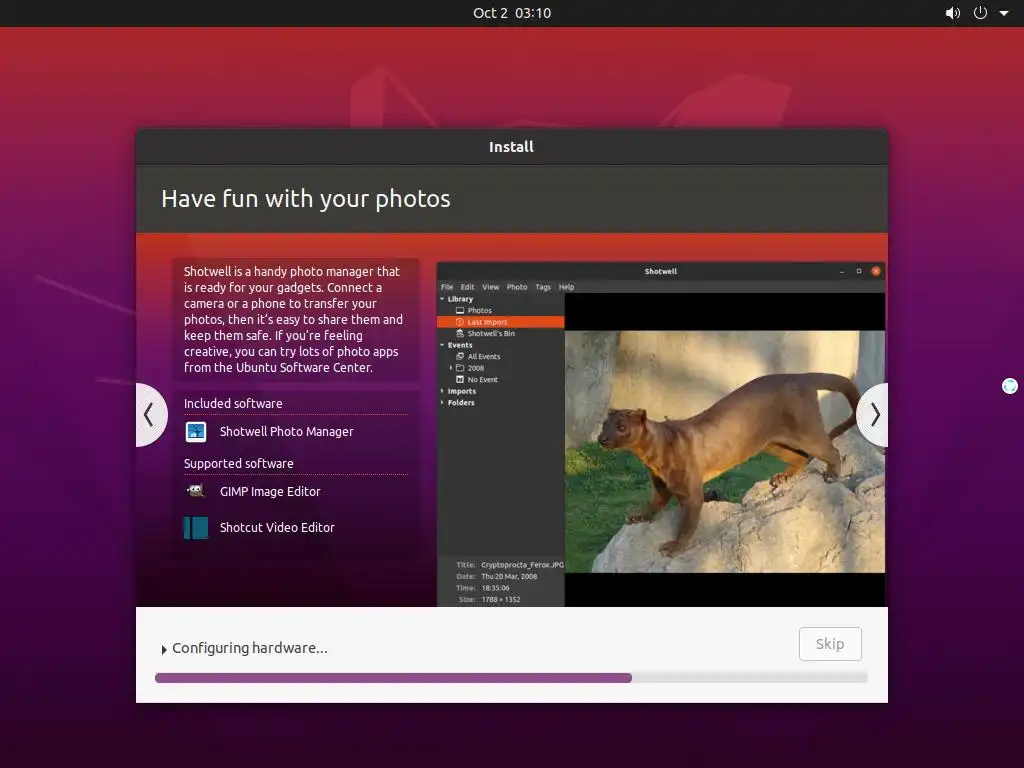Image resolution: width=1024 pixels, height=768 pixels.
Task: Click the Supported software heading
Action: 238,464
